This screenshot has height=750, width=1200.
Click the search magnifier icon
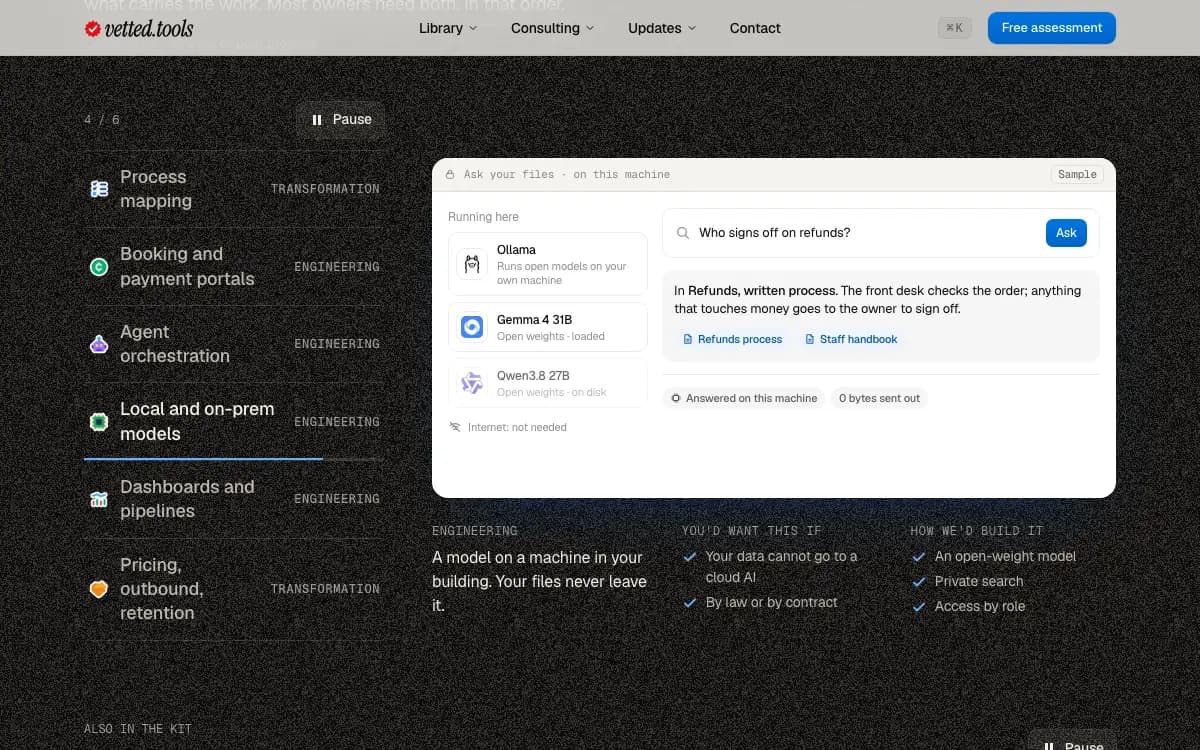tap(683, 233)
